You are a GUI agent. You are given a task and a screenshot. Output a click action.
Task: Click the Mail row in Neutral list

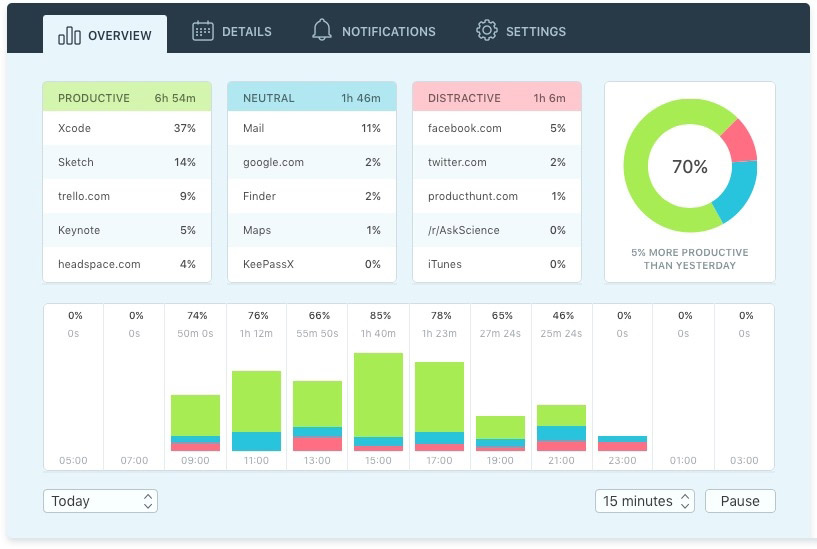click(312, 128)
